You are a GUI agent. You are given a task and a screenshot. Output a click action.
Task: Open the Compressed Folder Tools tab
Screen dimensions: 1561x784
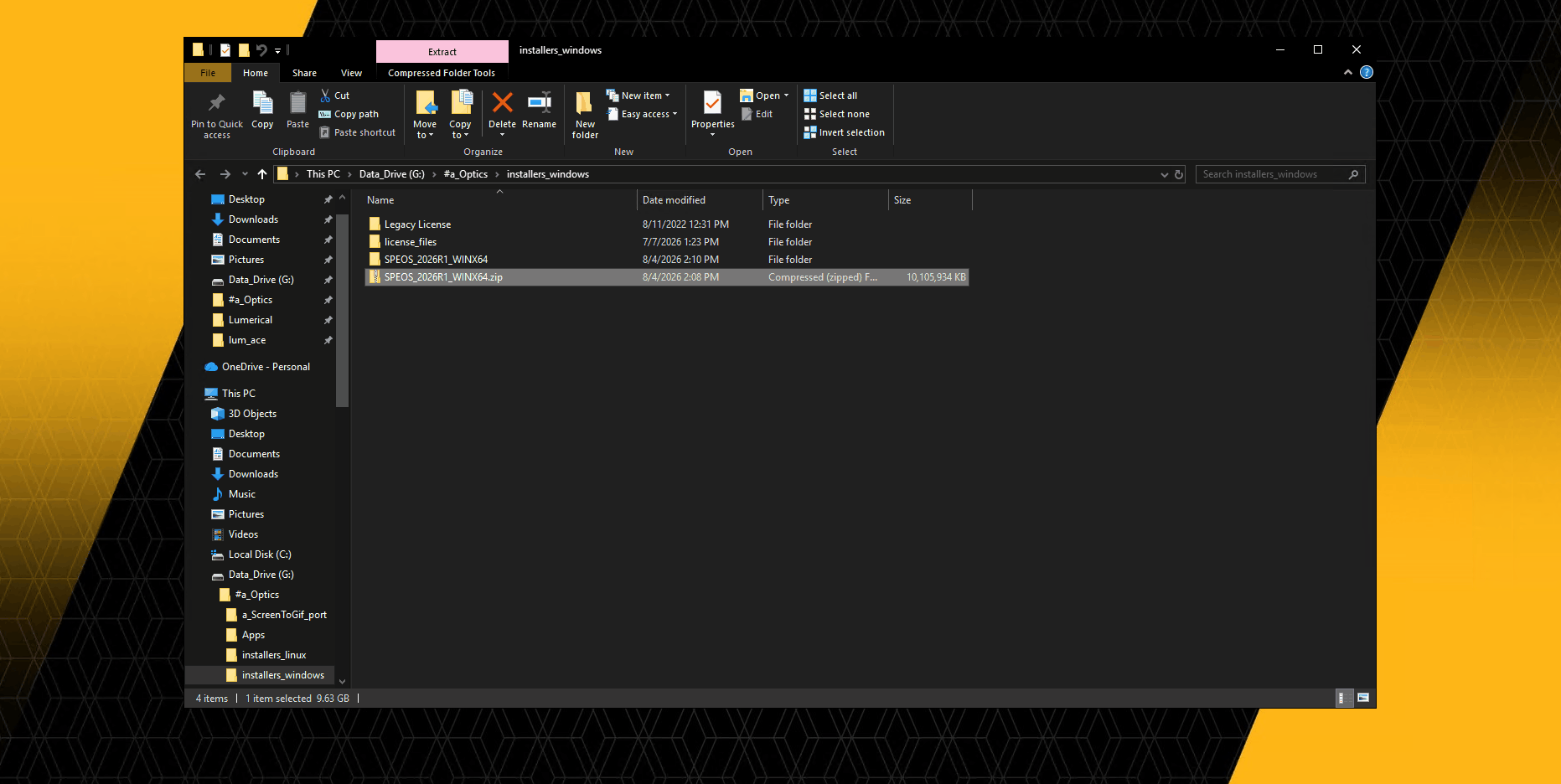[442, 73]
